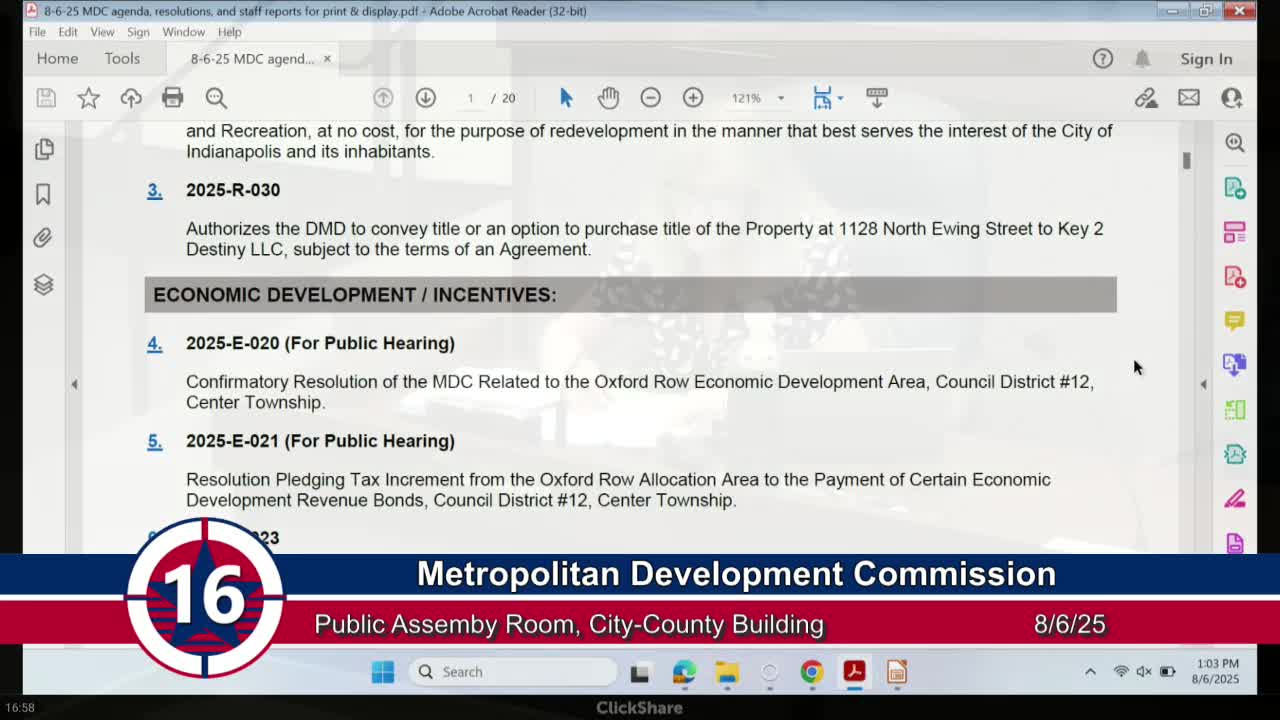The height and width of the screenshot is (720, 1280).
Task: Open agenda item 4 link
Action: (x=155, y=343)
